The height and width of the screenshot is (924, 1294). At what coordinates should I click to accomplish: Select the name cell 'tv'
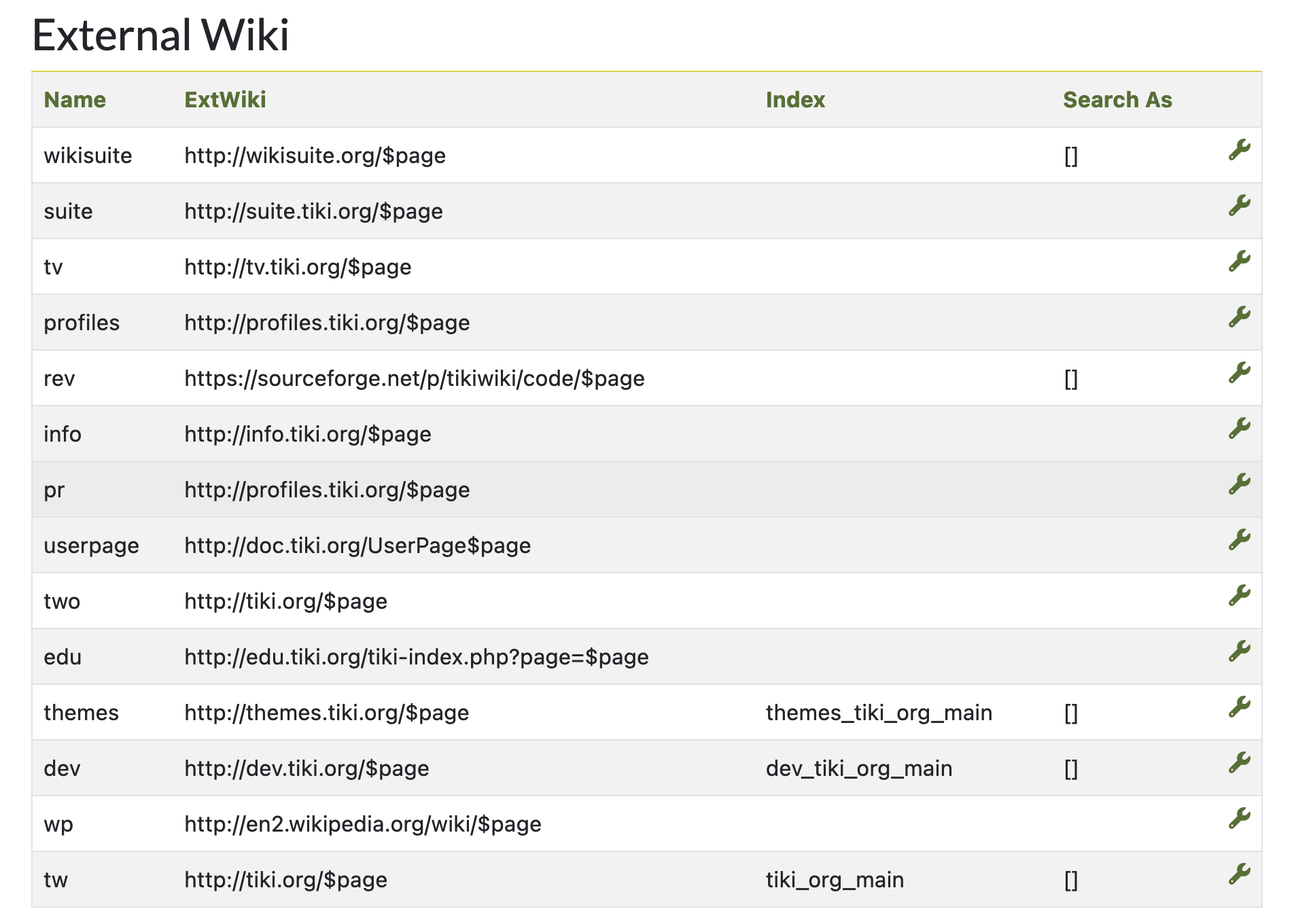(x=53, y=267)
